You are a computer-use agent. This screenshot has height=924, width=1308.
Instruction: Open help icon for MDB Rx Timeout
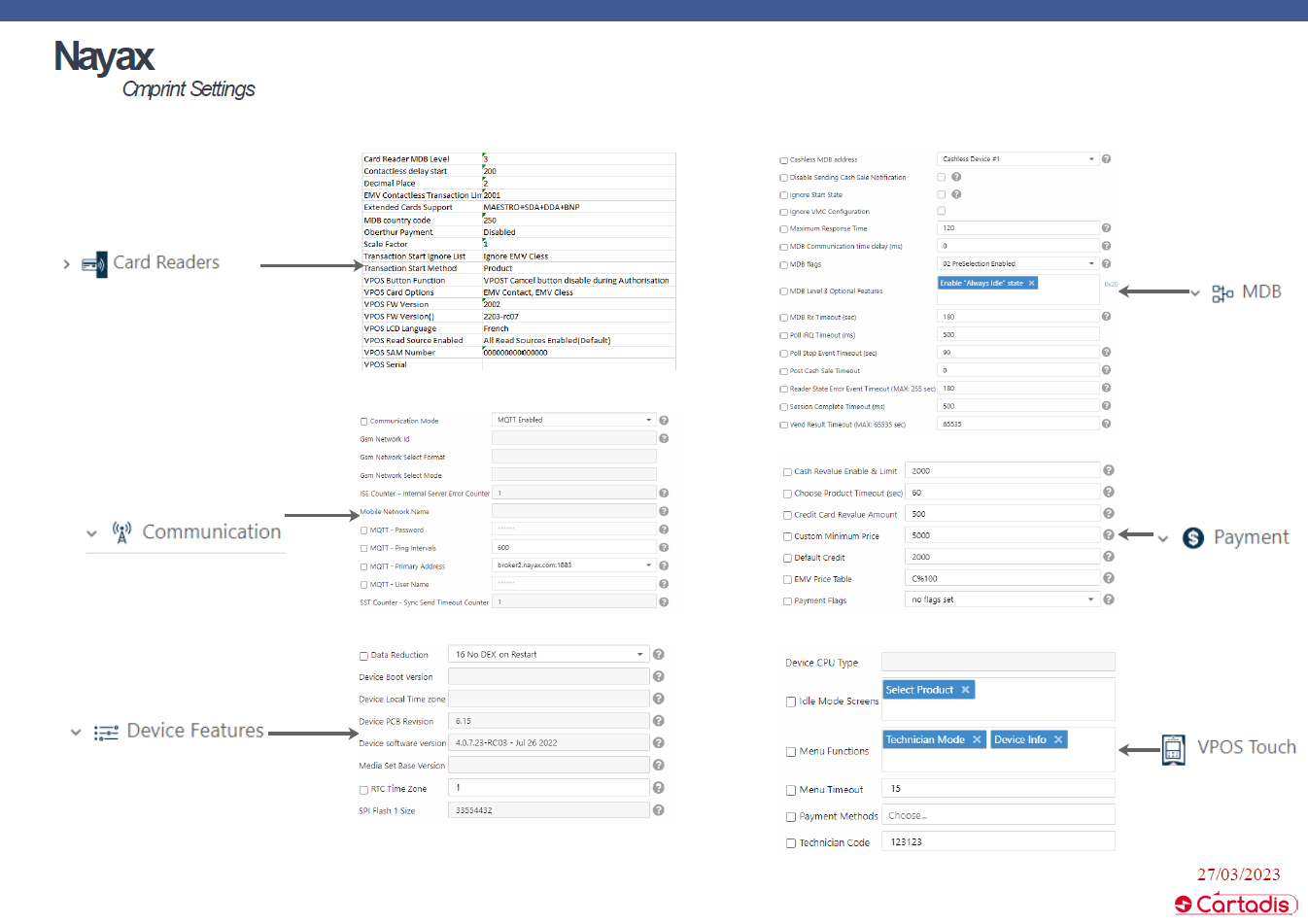click(x=1106, y=317)
